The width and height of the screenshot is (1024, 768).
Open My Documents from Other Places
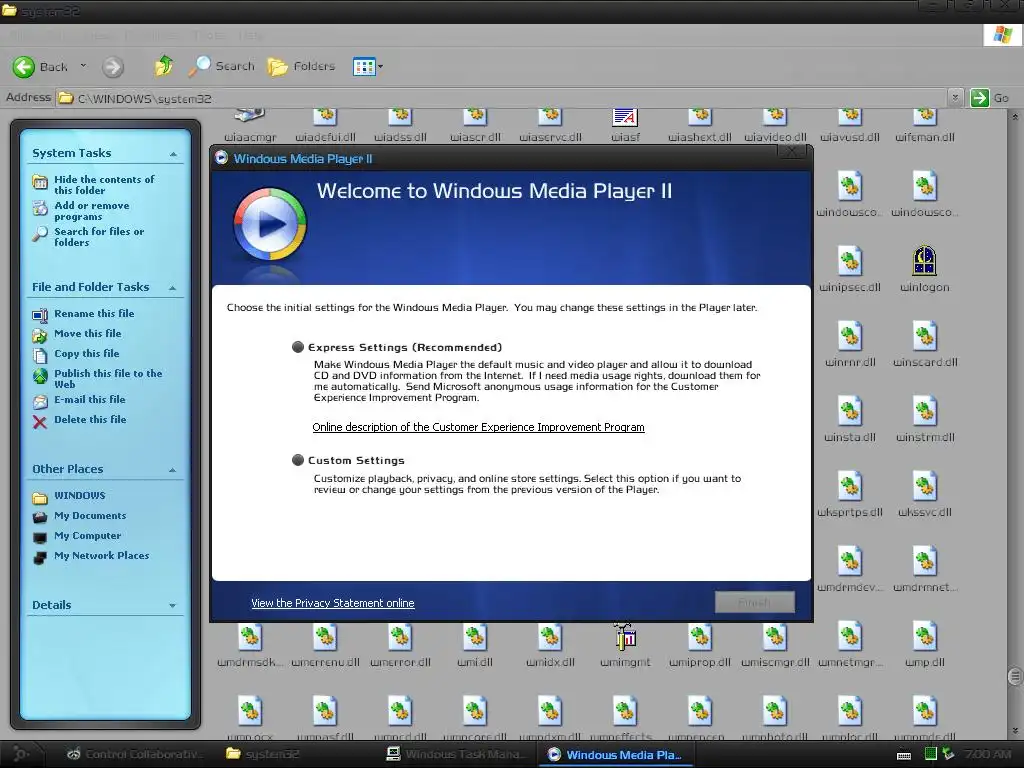90,516
